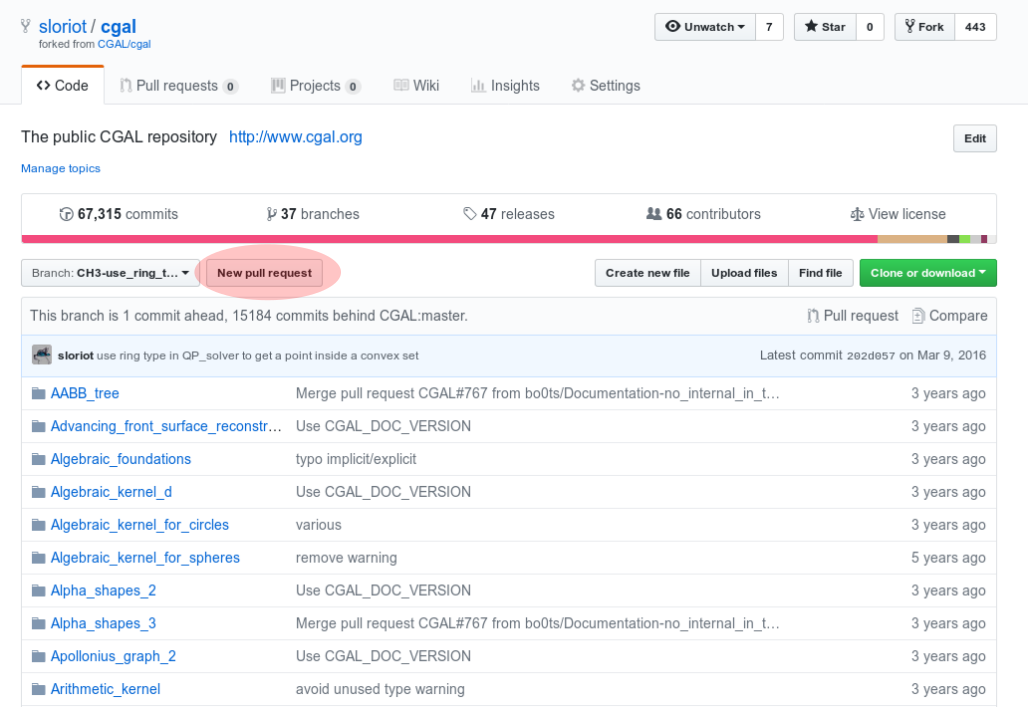Image resolution: width=1028 pixels, height=707 pixels.
Task: Open the Algebraic_foundations folder
Action: point(121,459)
